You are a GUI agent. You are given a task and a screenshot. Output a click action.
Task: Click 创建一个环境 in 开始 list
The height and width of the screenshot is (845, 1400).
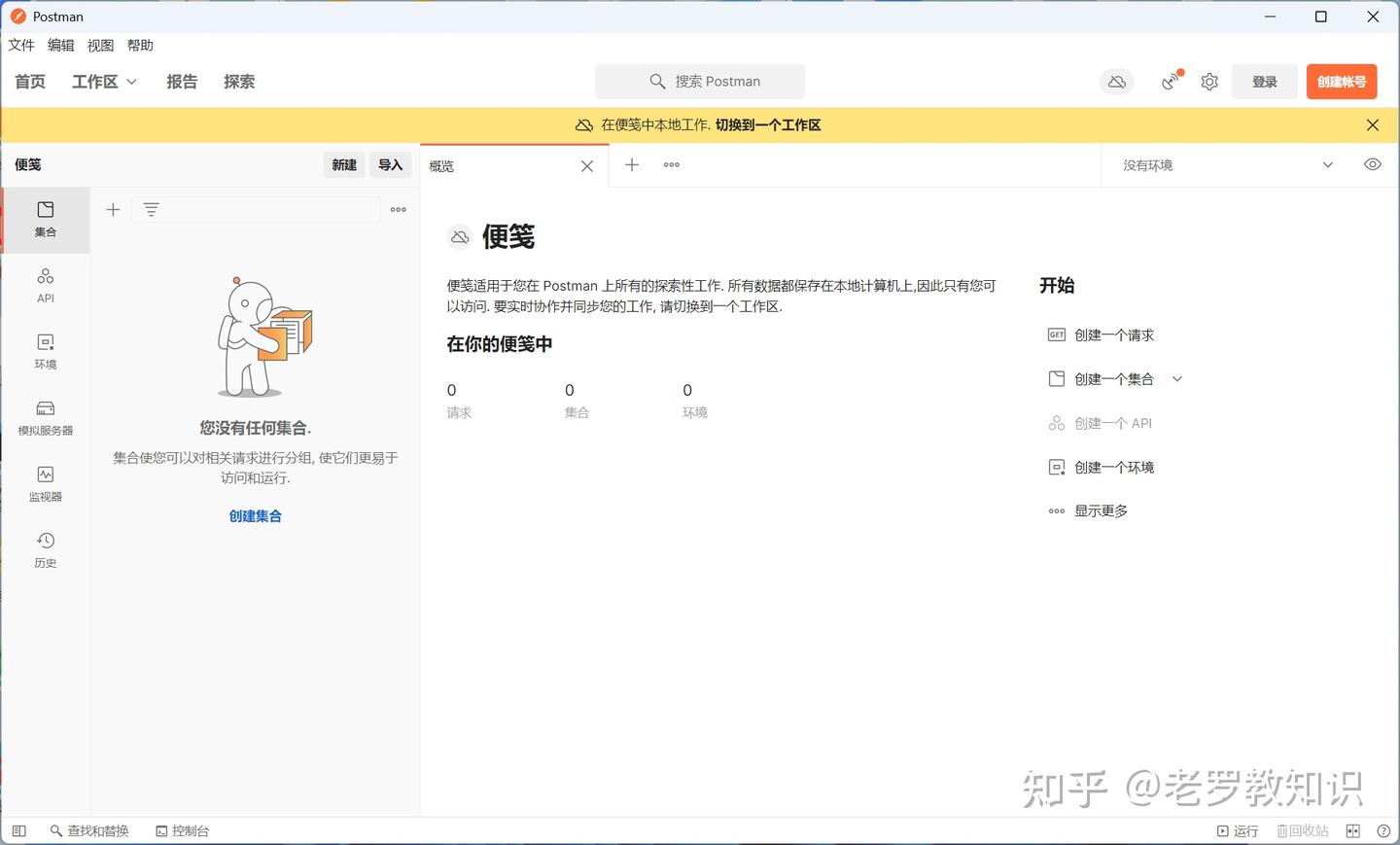(x=1101, y=467)
